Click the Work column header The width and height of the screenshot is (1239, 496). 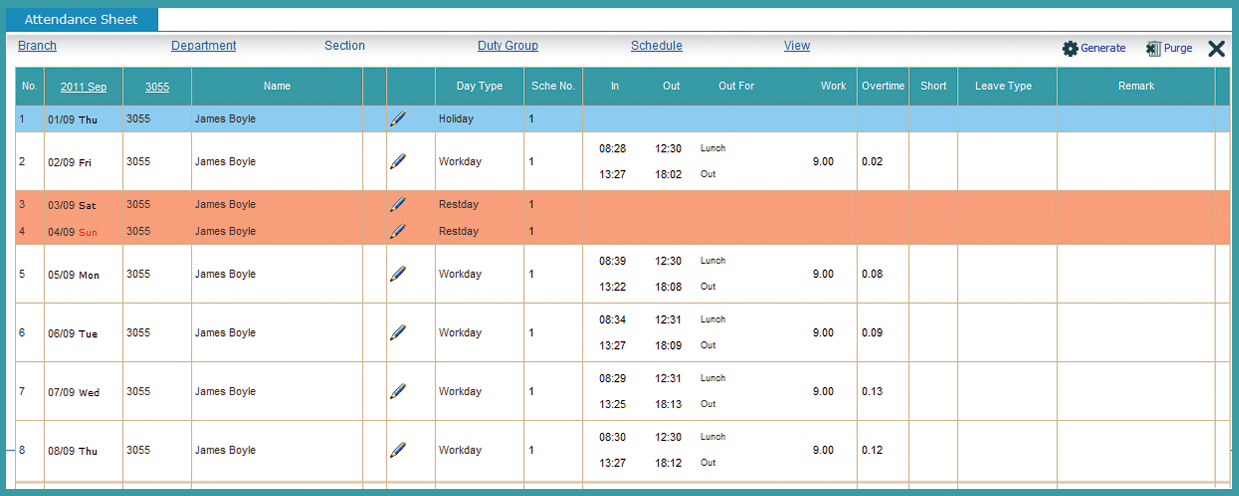tap(833, 86)
